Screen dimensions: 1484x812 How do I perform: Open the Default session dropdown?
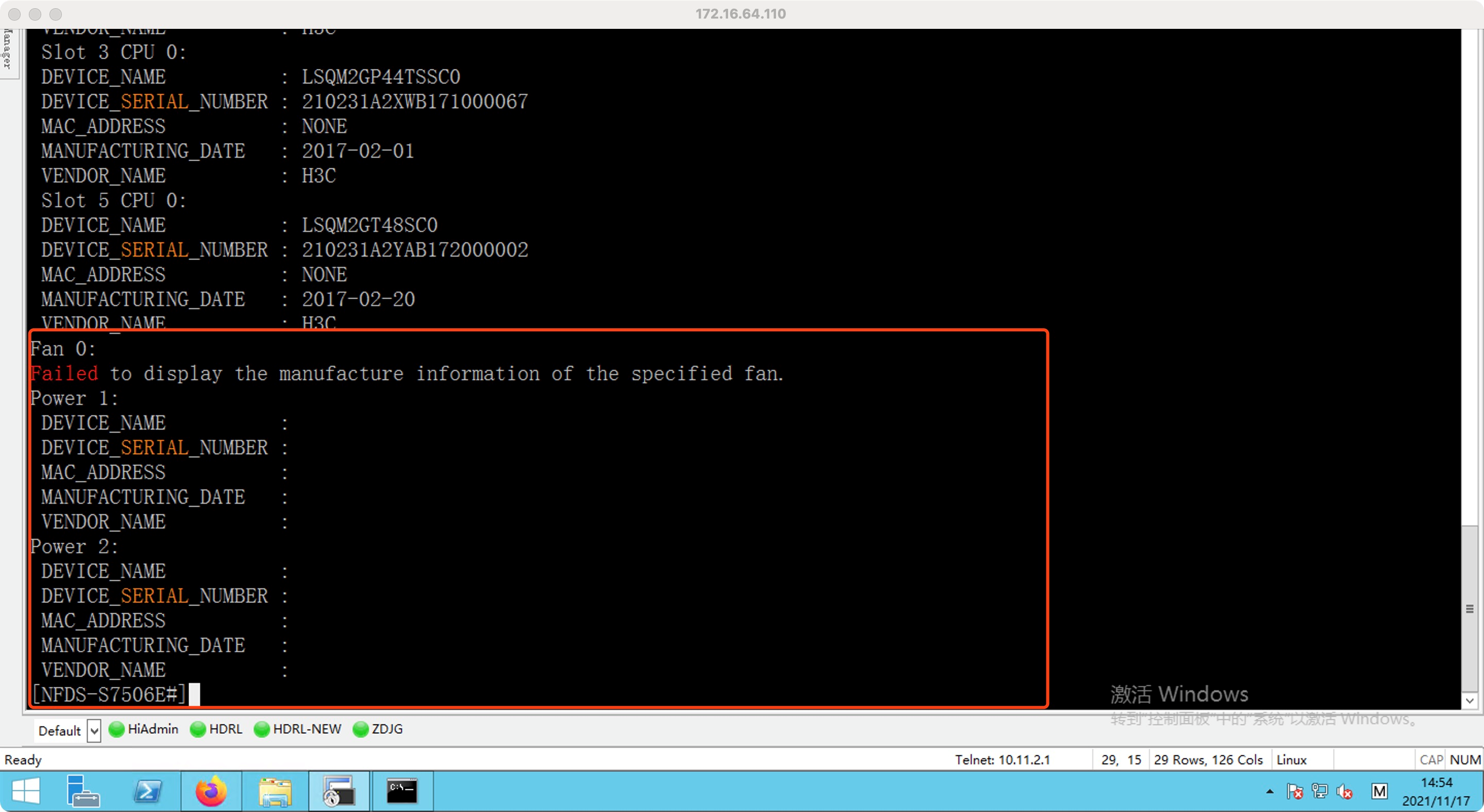[94, 730]
